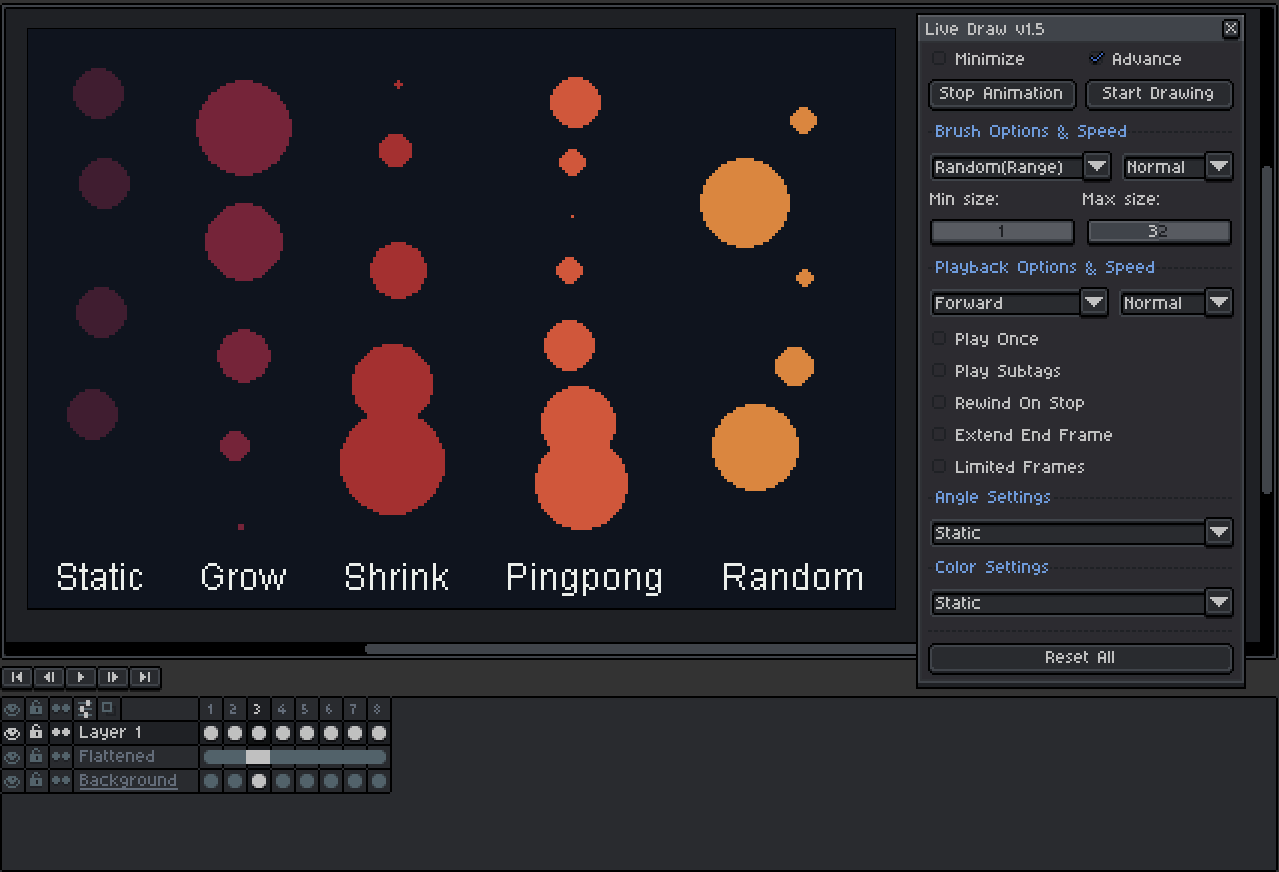Open the timeline settings icon
This screenshot has height=872, width=1279.
[85, 709]
